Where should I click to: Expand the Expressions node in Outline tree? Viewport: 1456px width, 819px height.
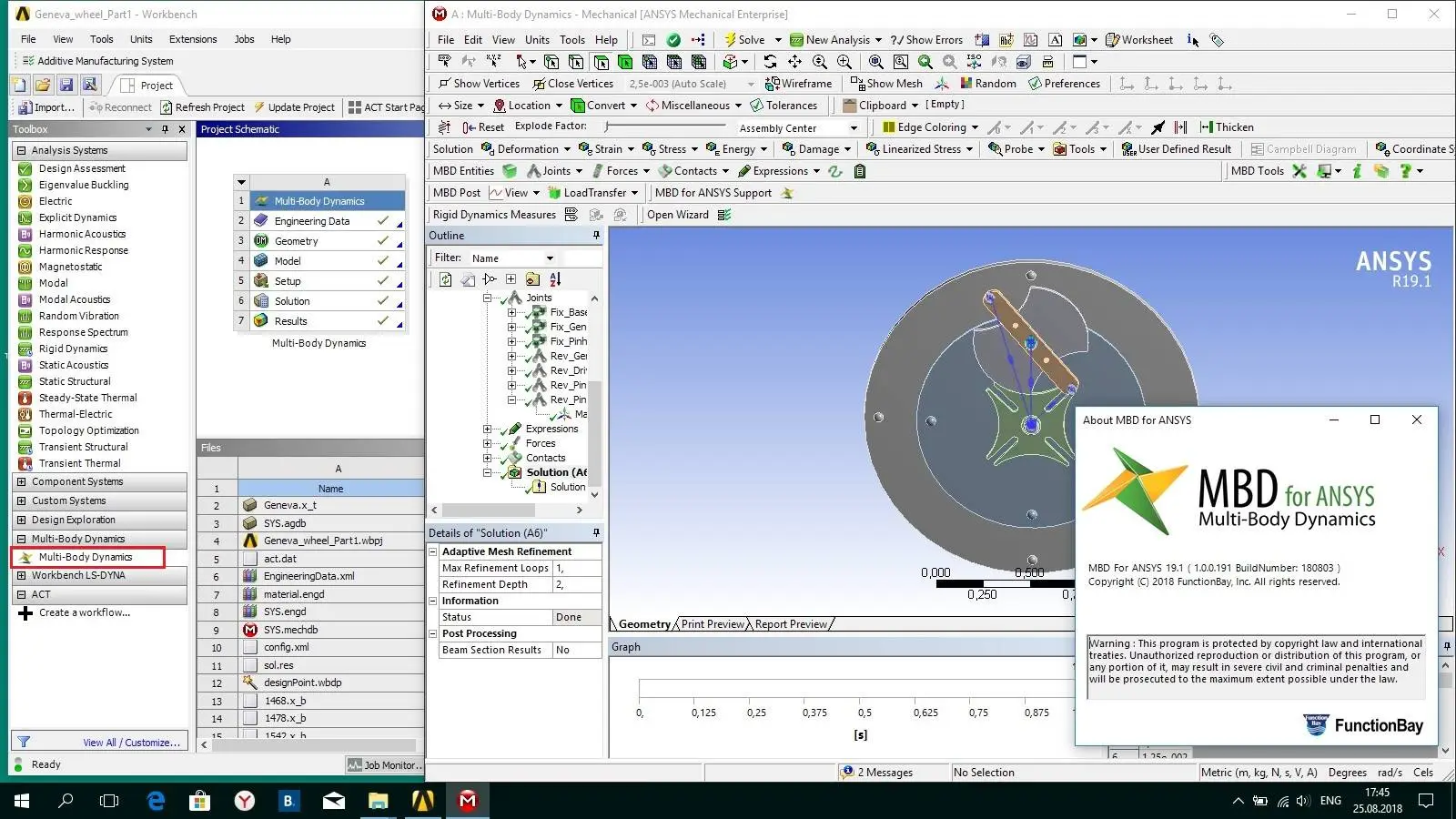[x=488, y=430]
